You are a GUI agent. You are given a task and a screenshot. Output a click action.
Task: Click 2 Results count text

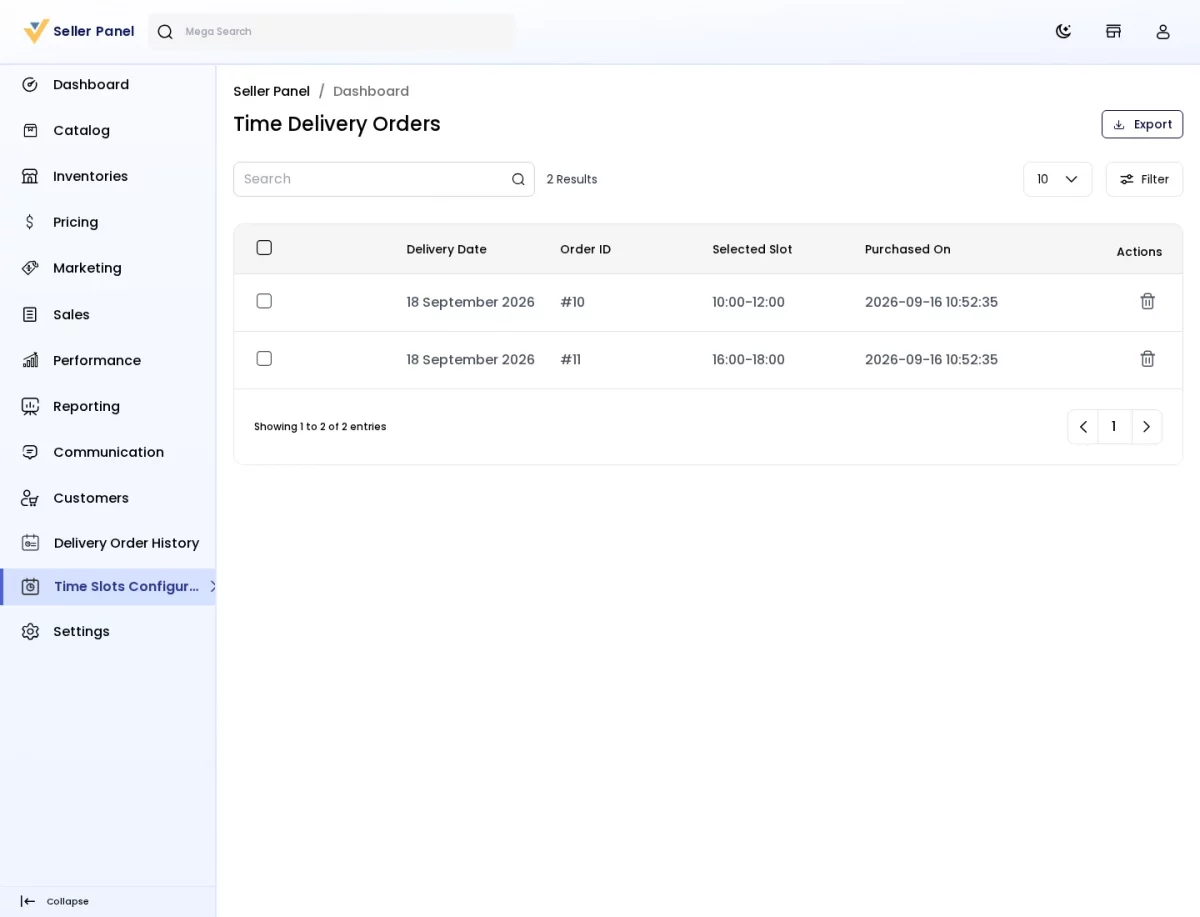coord(572,179)
